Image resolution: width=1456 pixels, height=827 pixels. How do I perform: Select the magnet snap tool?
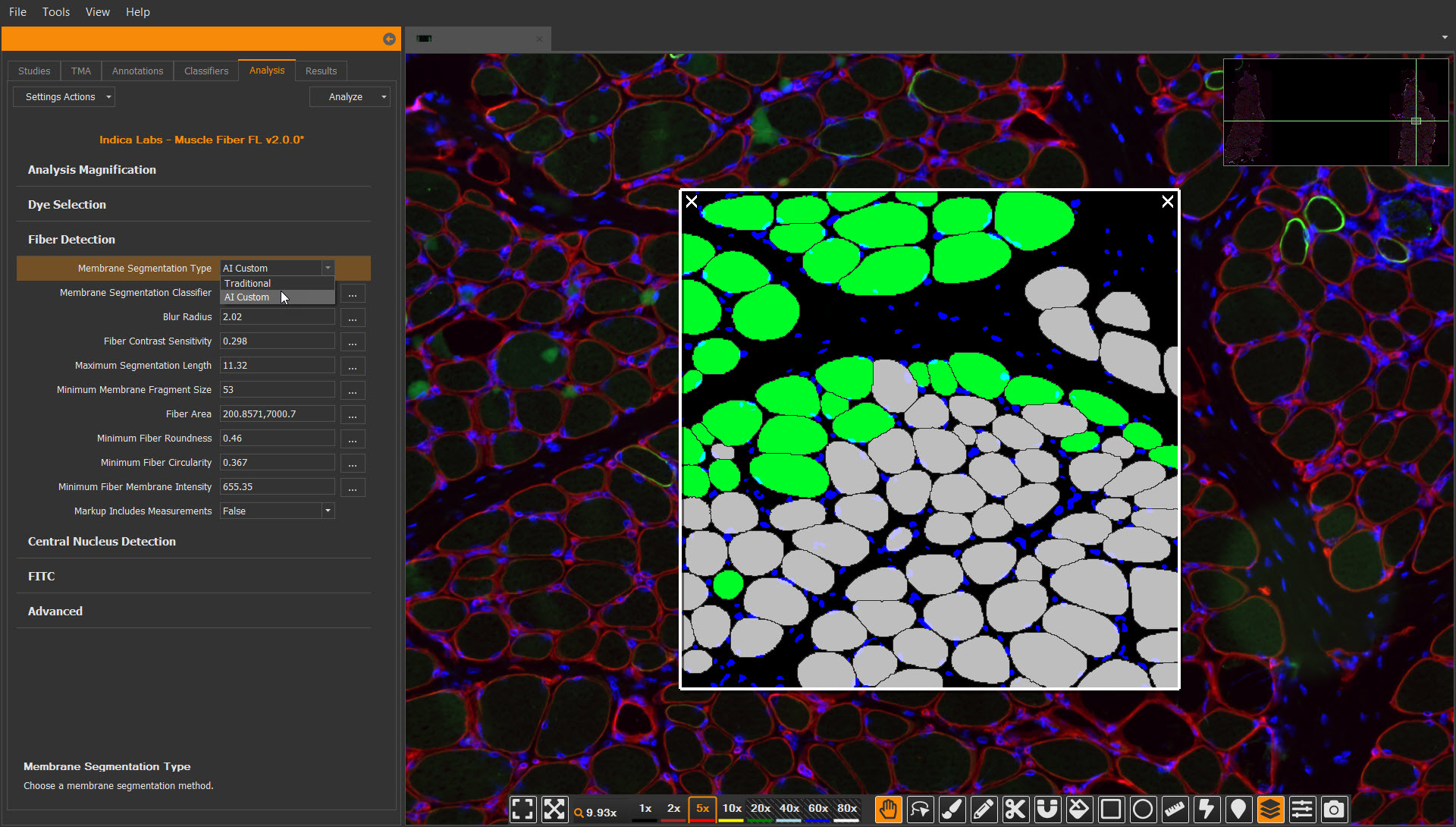(x=1047, y=810)
